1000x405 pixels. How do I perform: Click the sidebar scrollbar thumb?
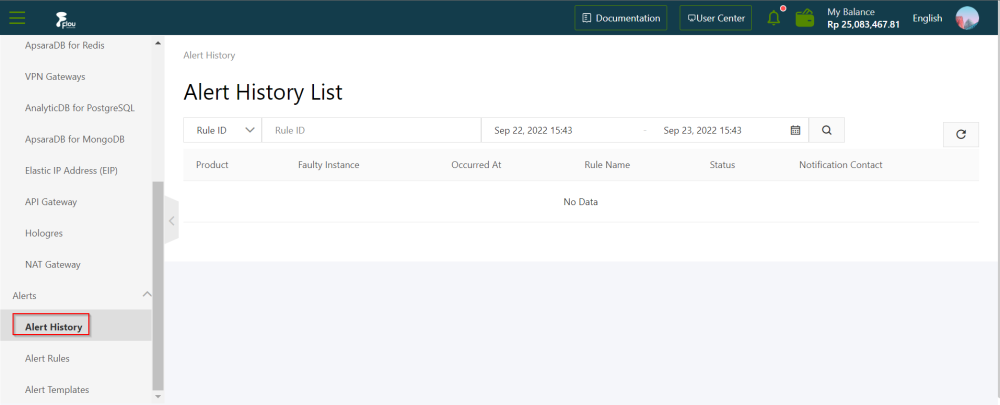pos(158,286)
